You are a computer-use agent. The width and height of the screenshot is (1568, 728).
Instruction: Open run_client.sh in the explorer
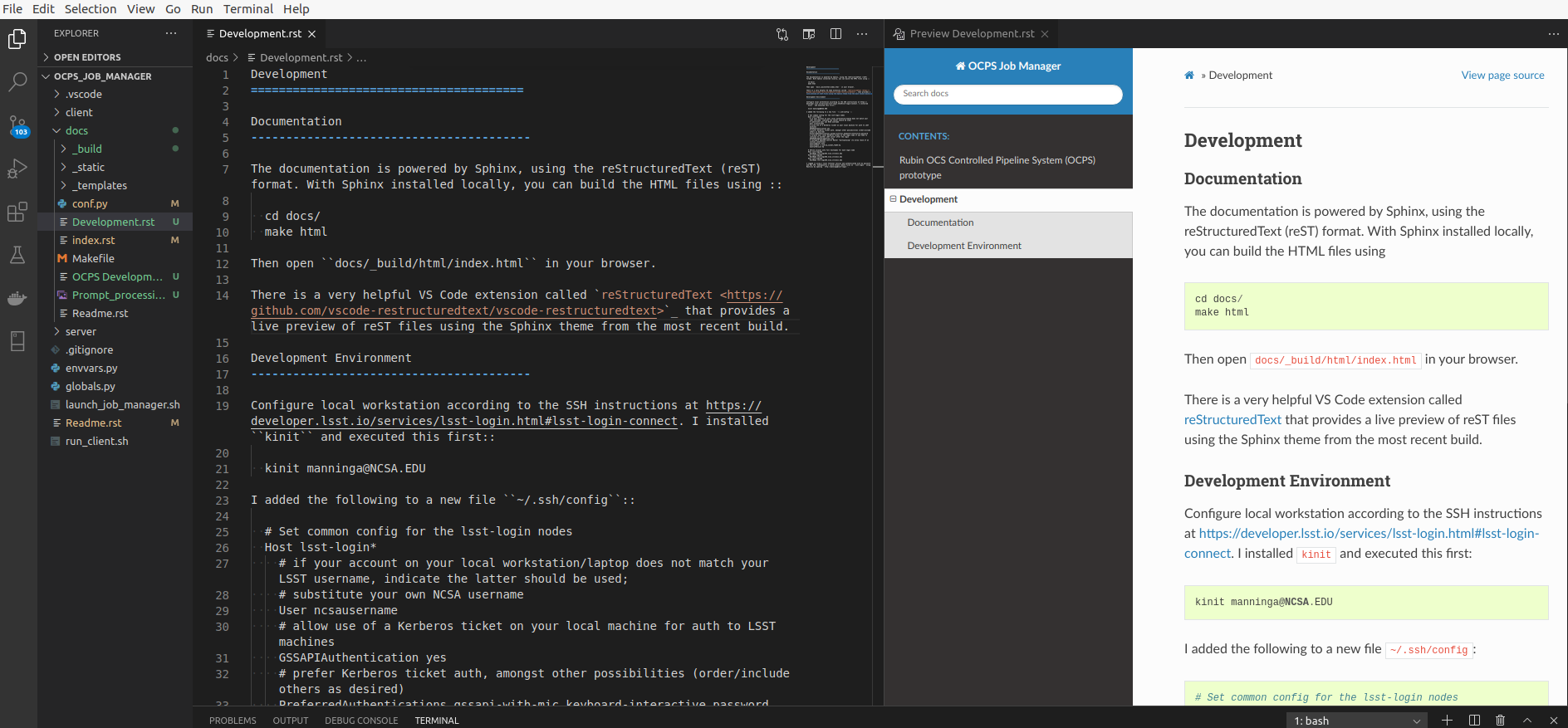pyautogui.click(x=115, y=441)
